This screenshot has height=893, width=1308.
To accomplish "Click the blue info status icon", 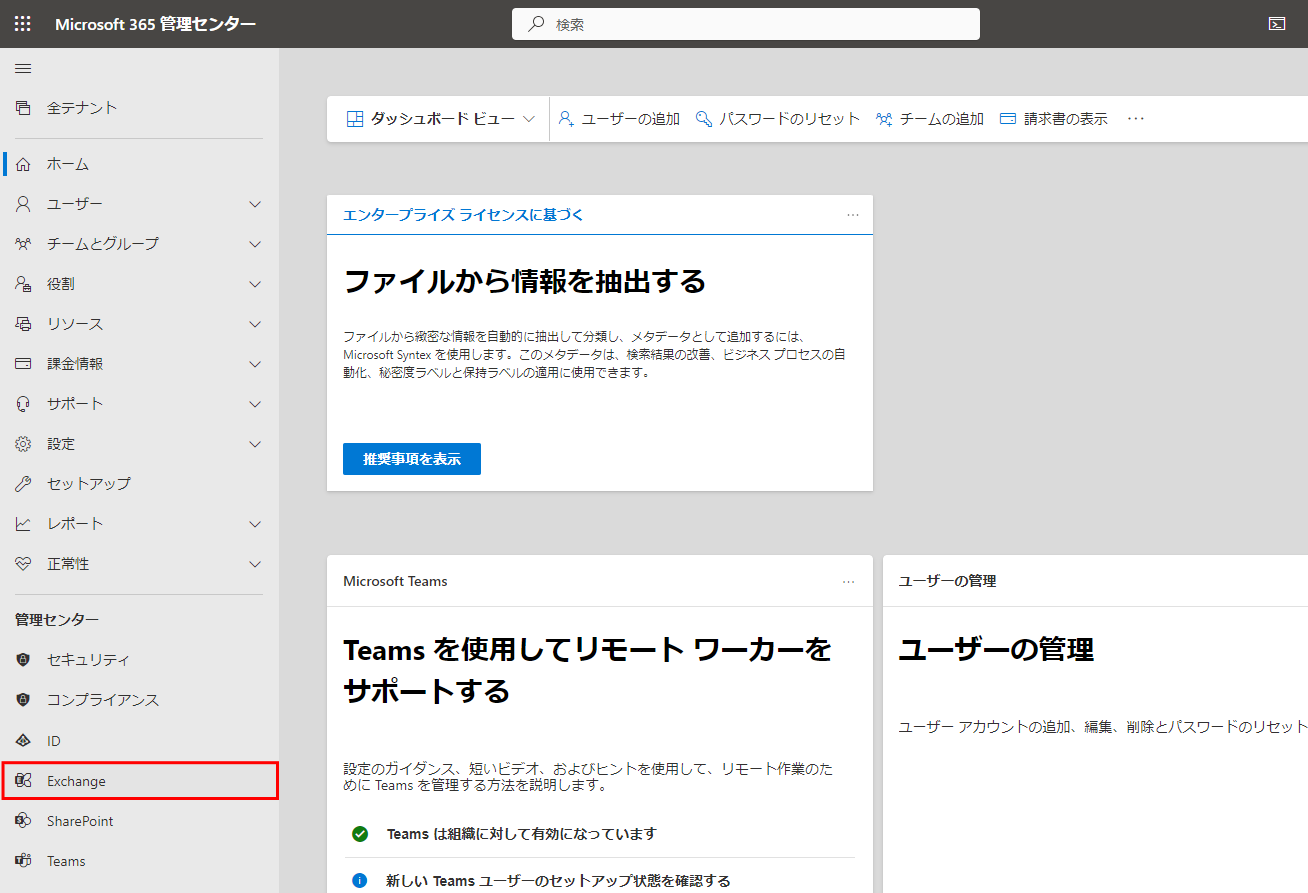I will 360,881.
